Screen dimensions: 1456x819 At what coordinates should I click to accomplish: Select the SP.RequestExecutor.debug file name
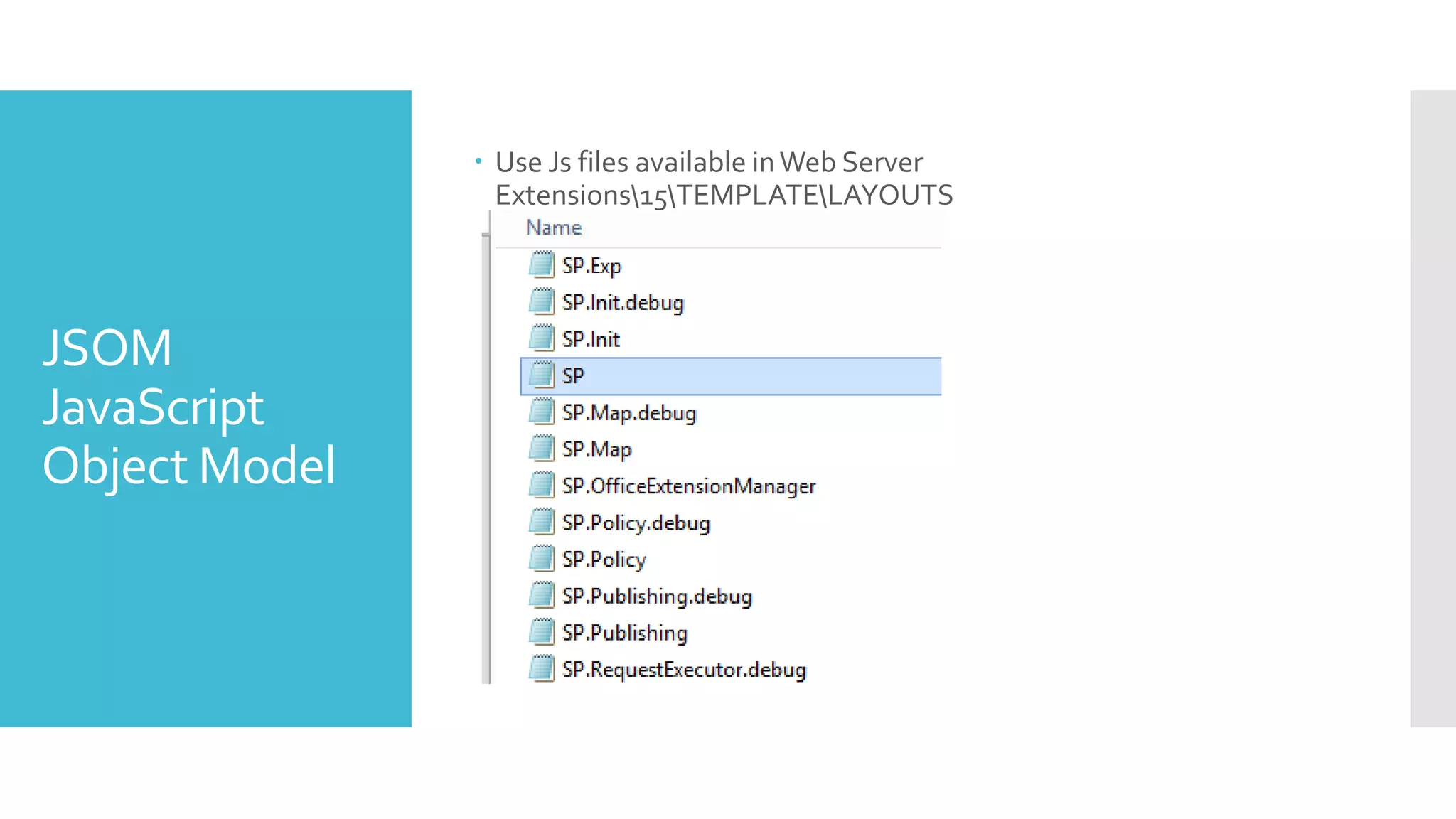[x=684, y=670]
